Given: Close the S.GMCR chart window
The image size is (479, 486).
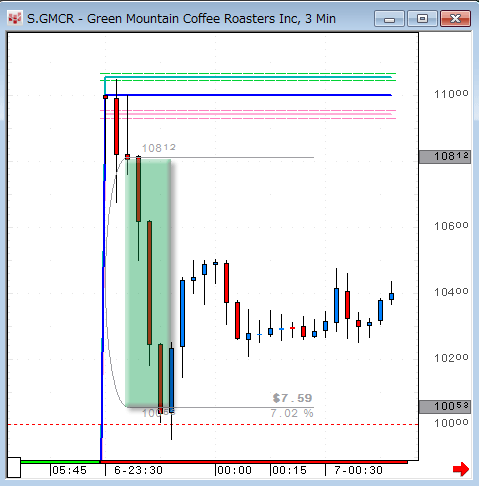Looking at the screenshot, I should click(x=455, y=19).
